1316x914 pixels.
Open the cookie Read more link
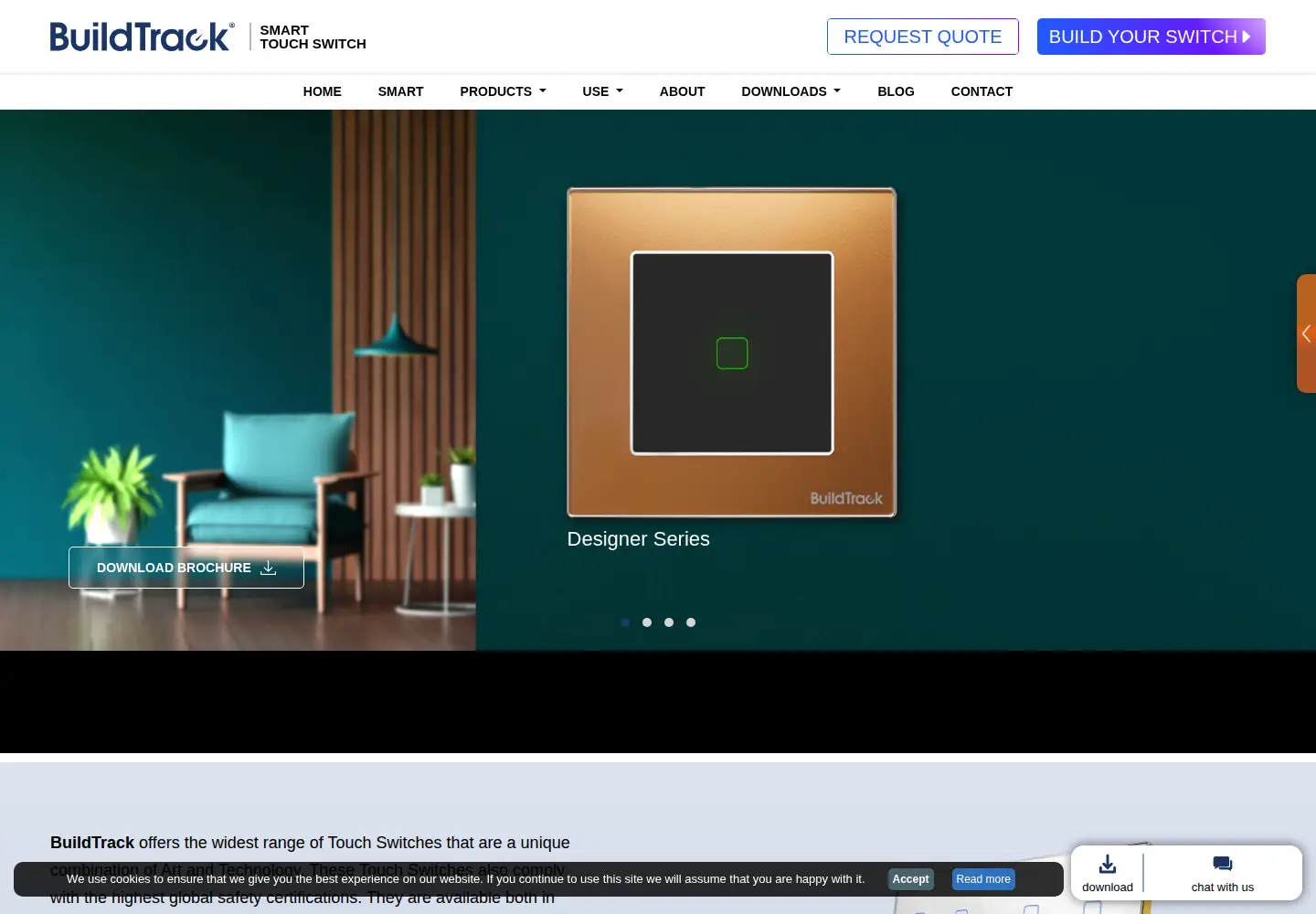tap(983, 879)
